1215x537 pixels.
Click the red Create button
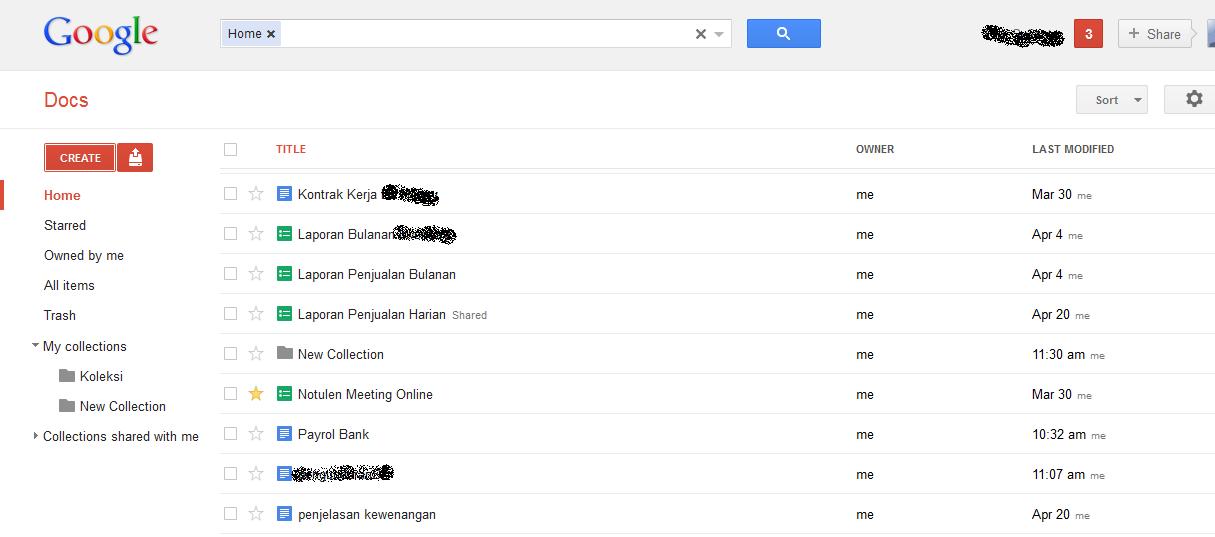point(80,158)
